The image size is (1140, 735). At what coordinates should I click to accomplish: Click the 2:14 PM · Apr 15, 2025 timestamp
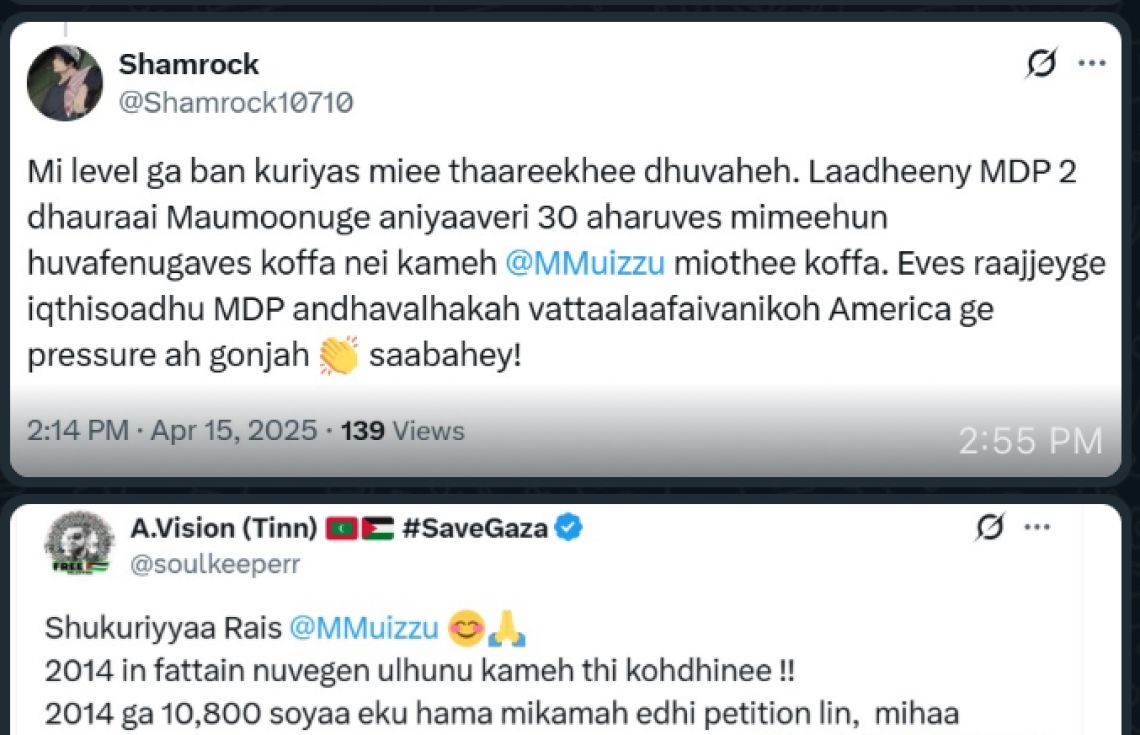click(172, 431)
